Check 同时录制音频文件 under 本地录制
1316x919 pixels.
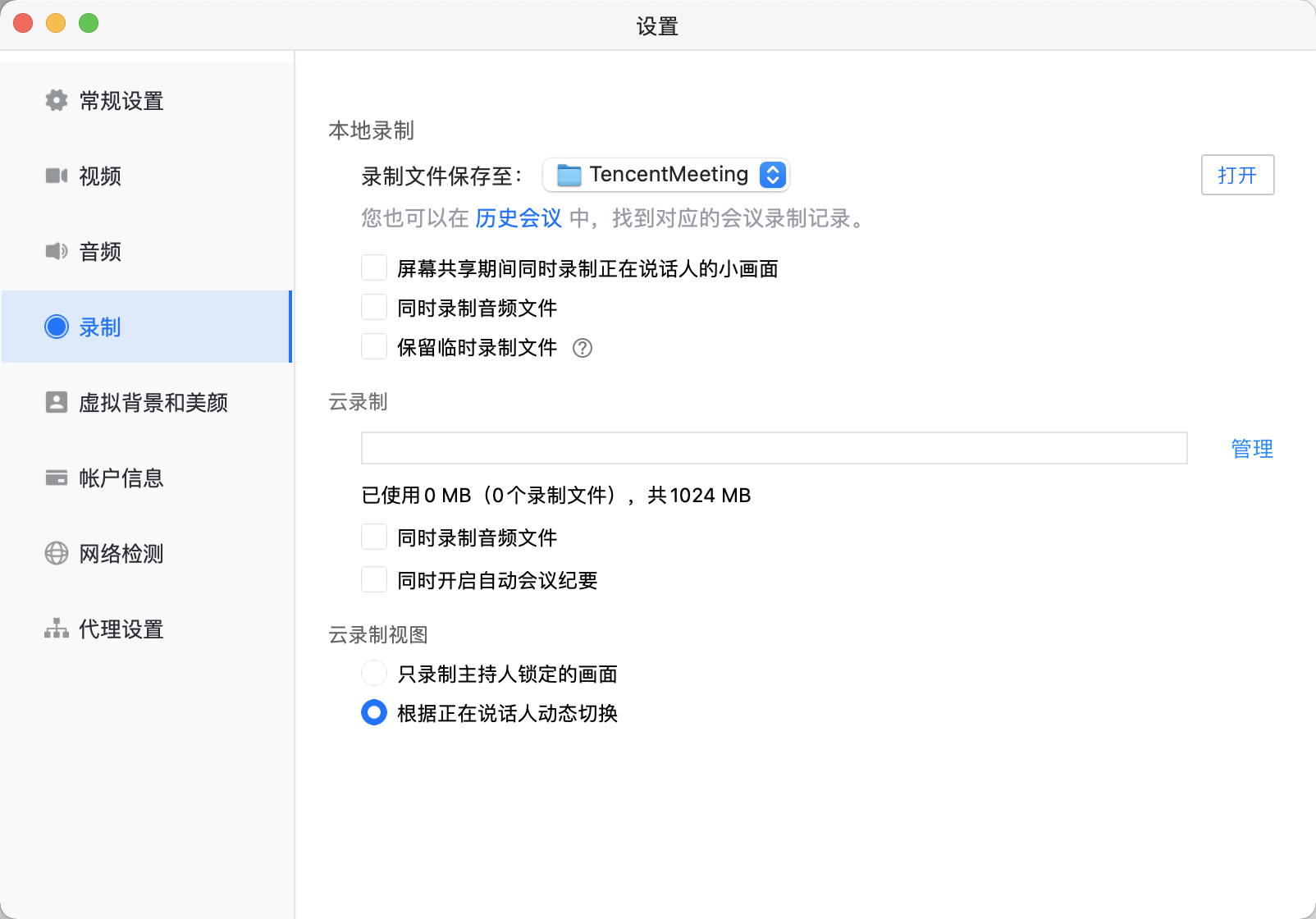pyautogui.click(x=374, y=306)
